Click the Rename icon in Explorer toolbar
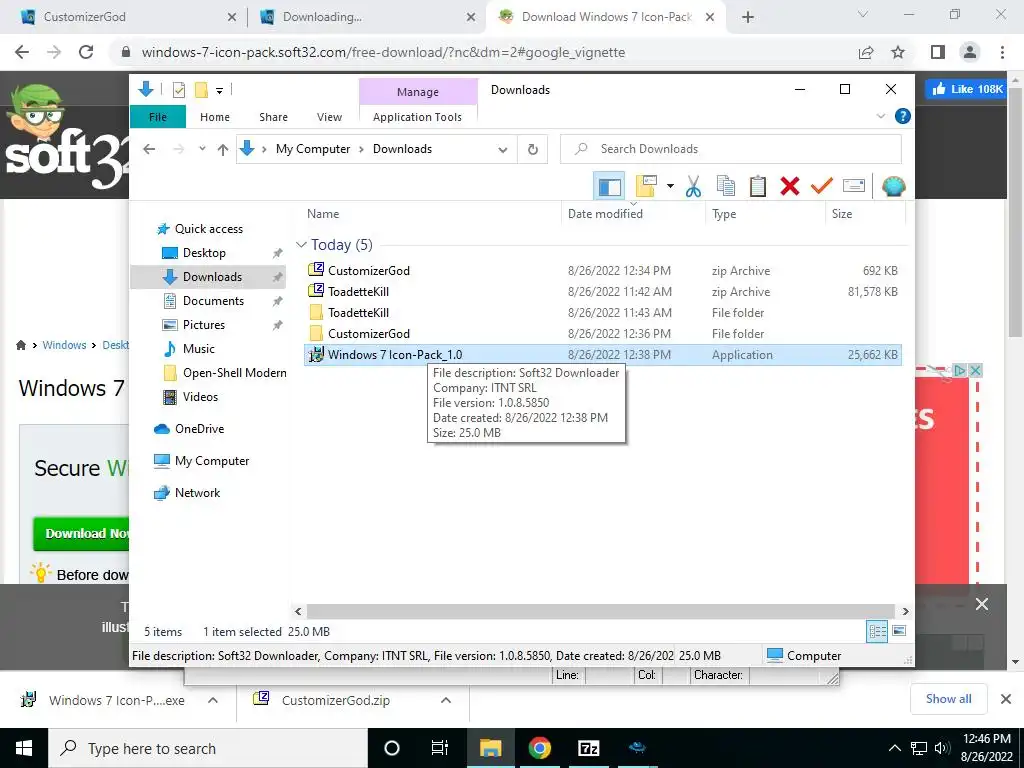Image resolution: width=1024 pixels, height=768 pixels. click(854, 186)
